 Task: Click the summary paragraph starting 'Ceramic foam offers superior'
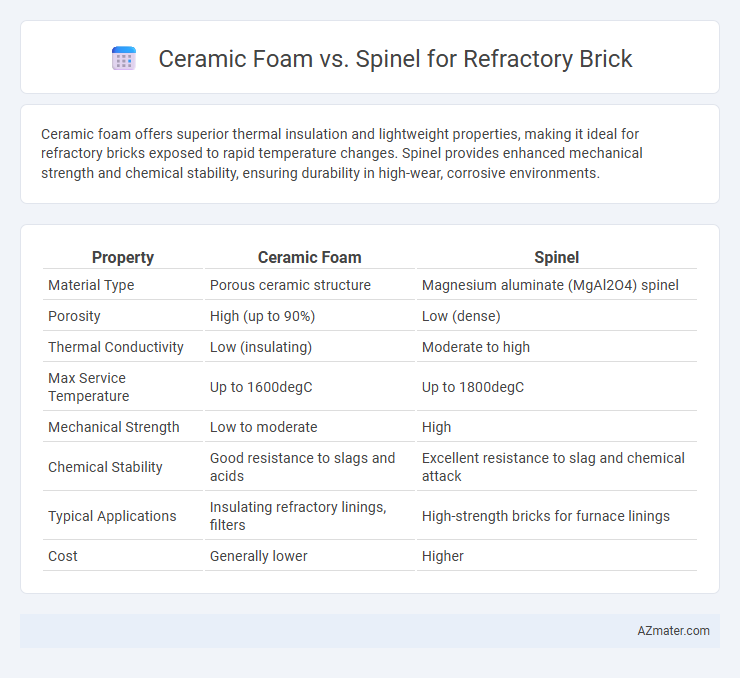[342, 153]
